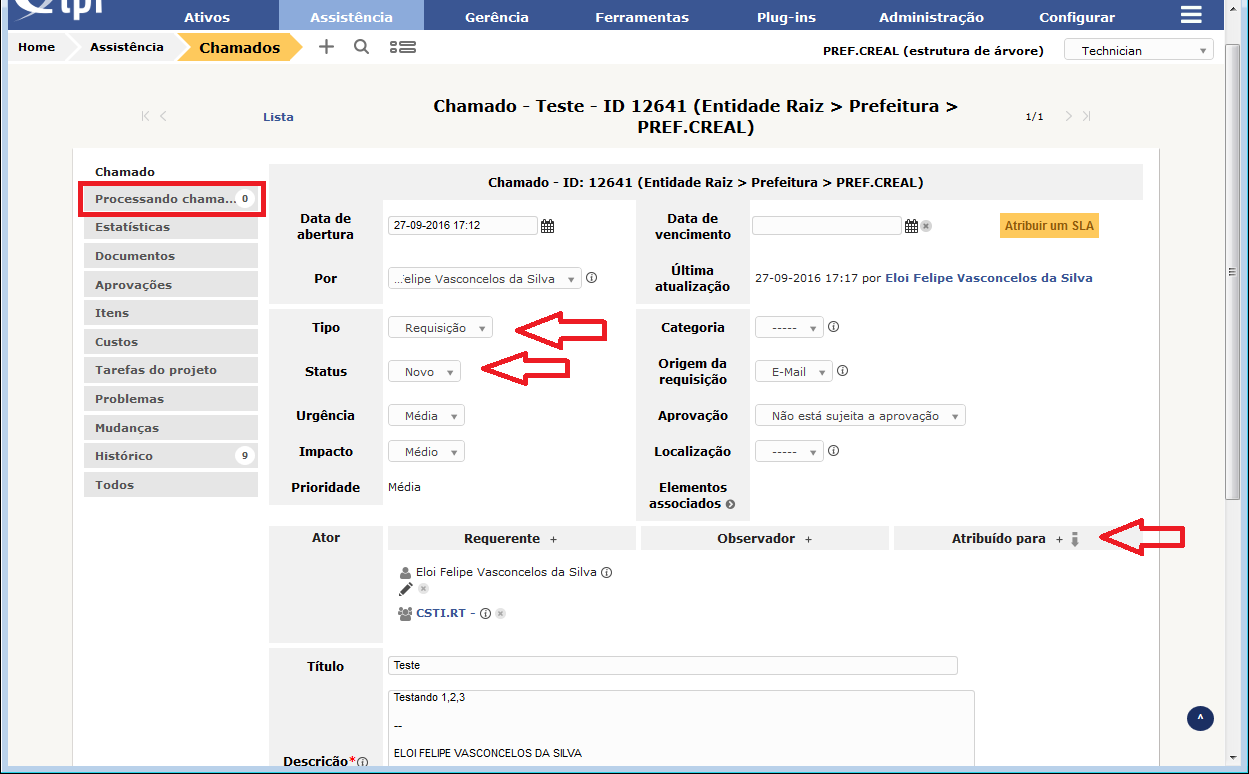This screenshot has width=1249, height=774.
Task: Click the info icon beside Categoria
Action: [833, 327]
